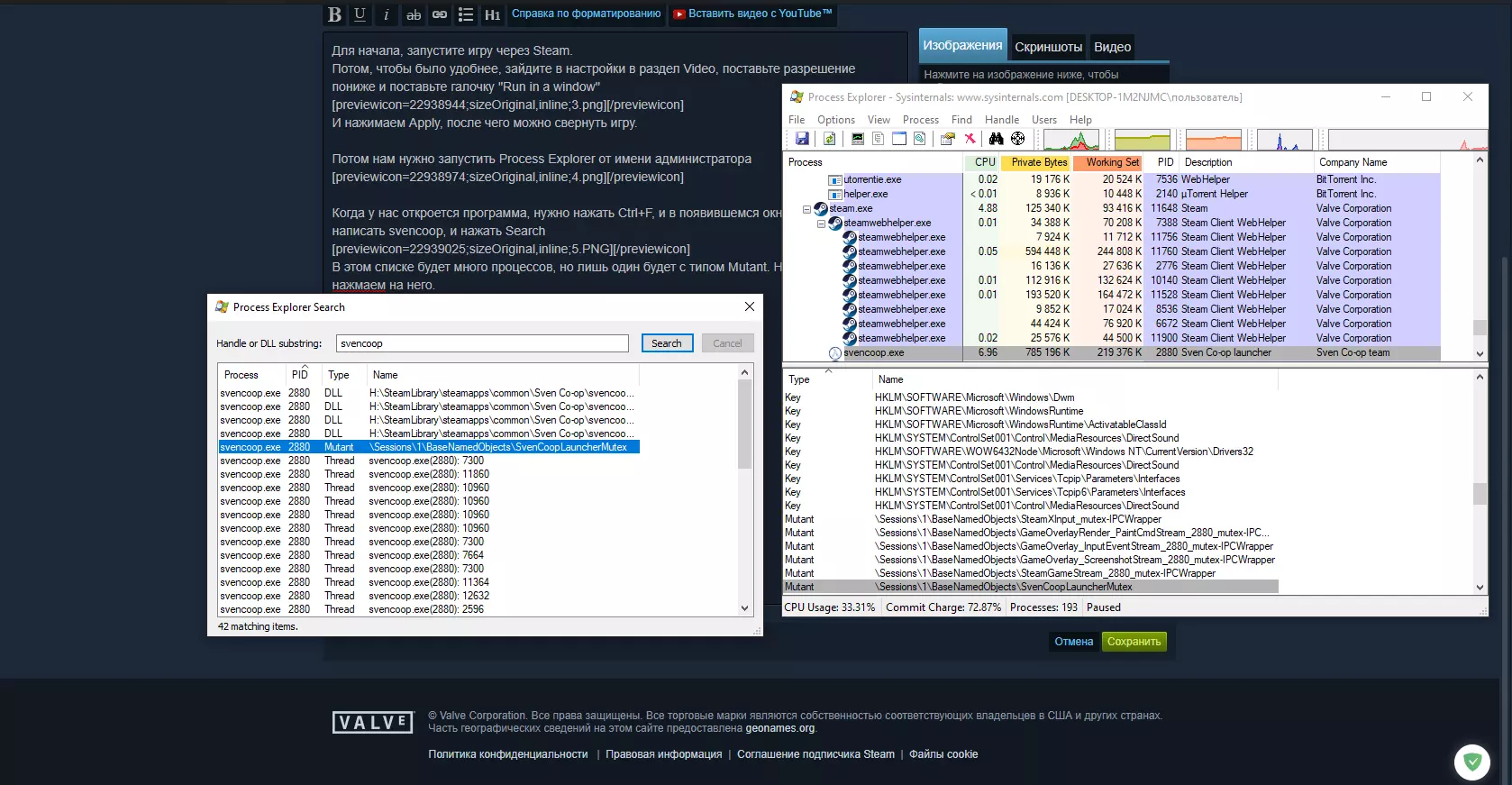The image size is (1512, 785).
Task: Open the Find menu
Action: click(x=961, y=120)
